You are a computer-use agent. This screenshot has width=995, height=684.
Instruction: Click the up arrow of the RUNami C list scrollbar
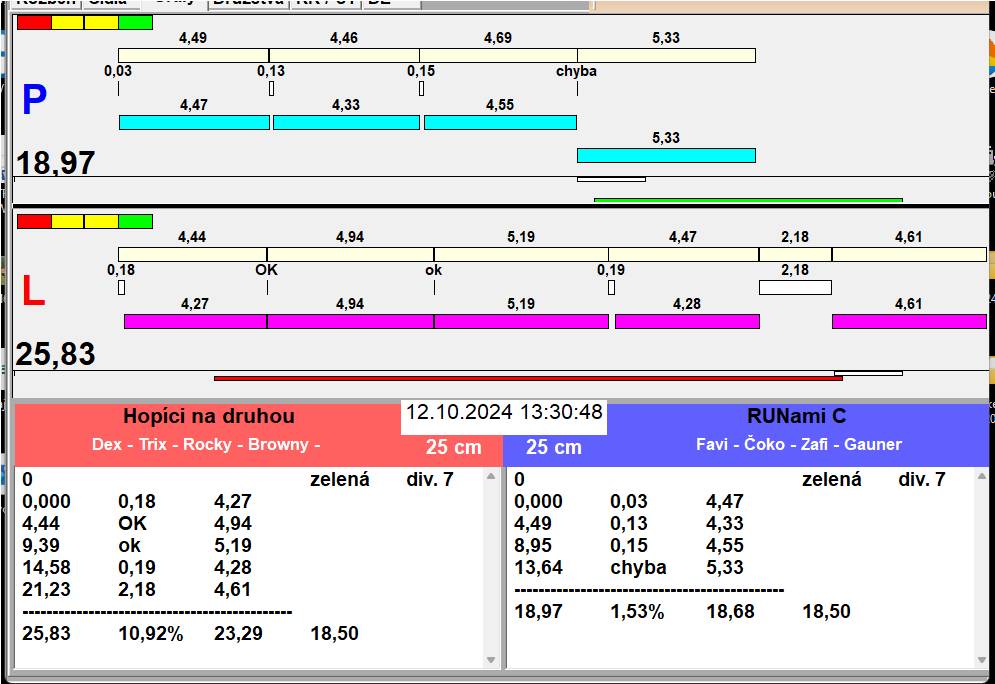pos(982,476)
